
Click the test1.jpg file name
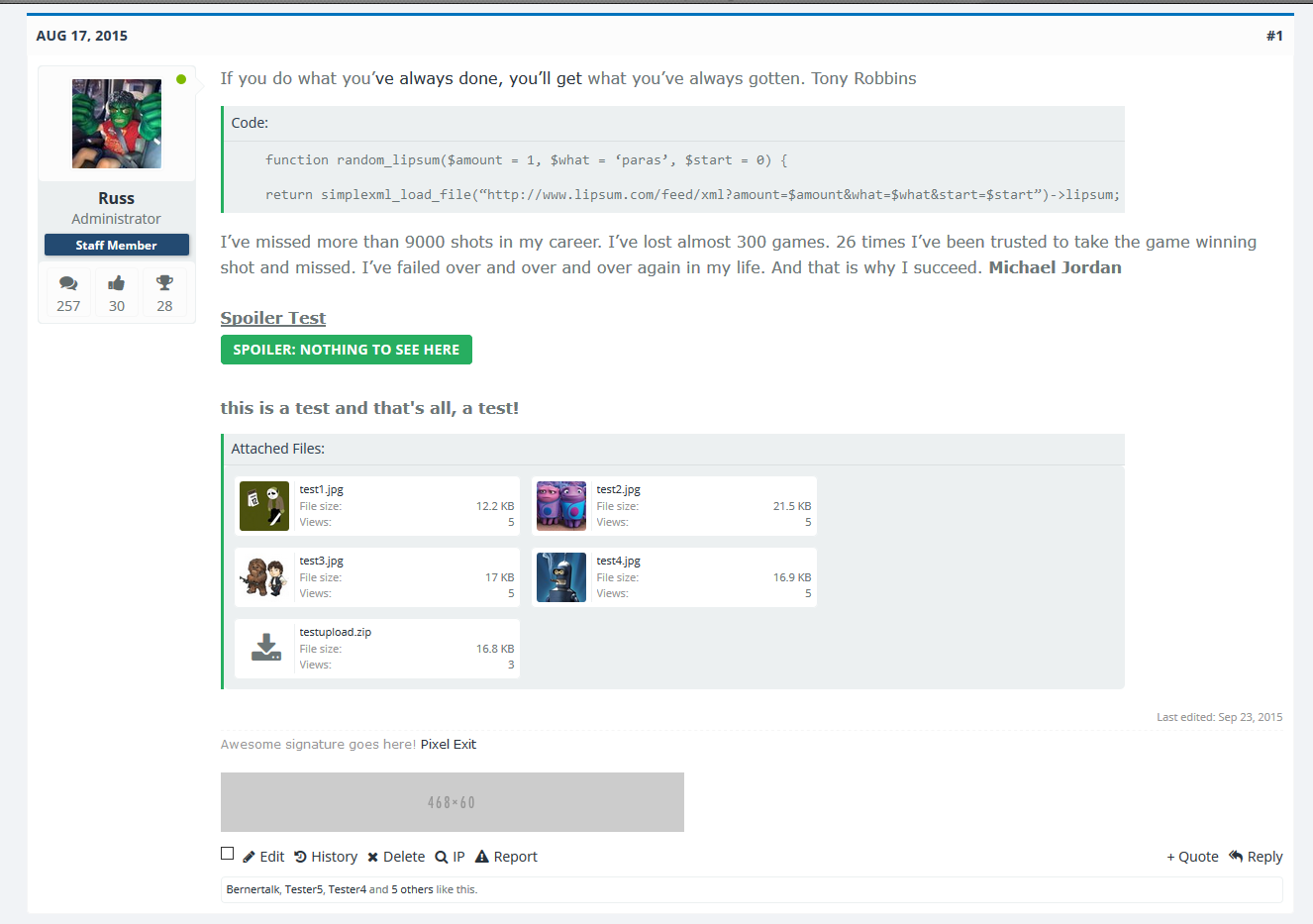click(x=322, y=489)
